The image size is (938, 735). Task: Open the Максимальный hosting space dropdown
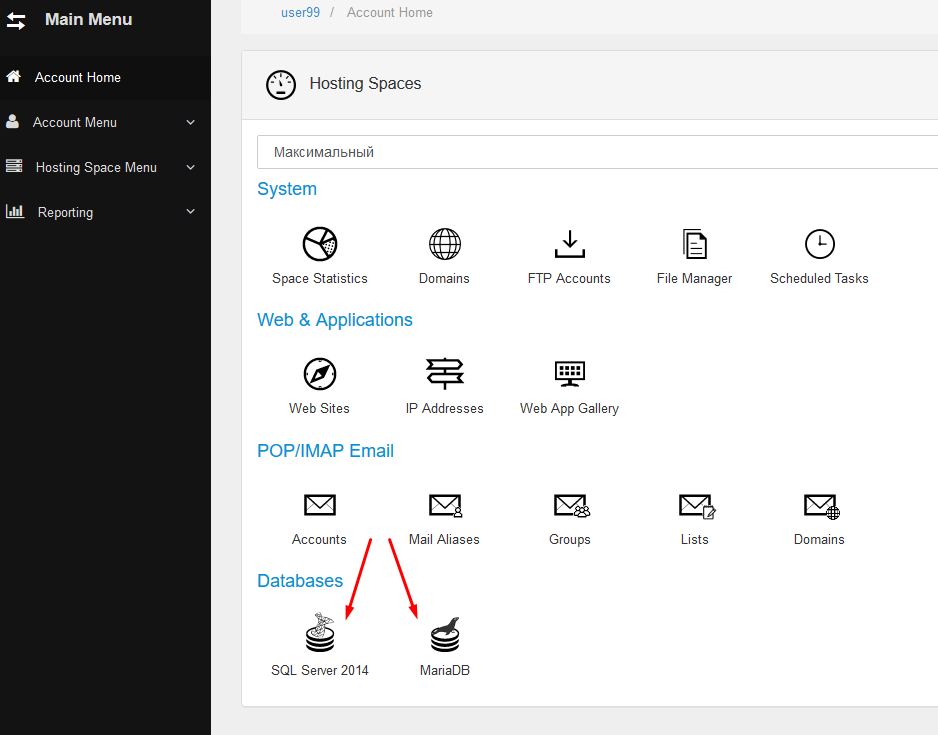[x=597, y=152]
